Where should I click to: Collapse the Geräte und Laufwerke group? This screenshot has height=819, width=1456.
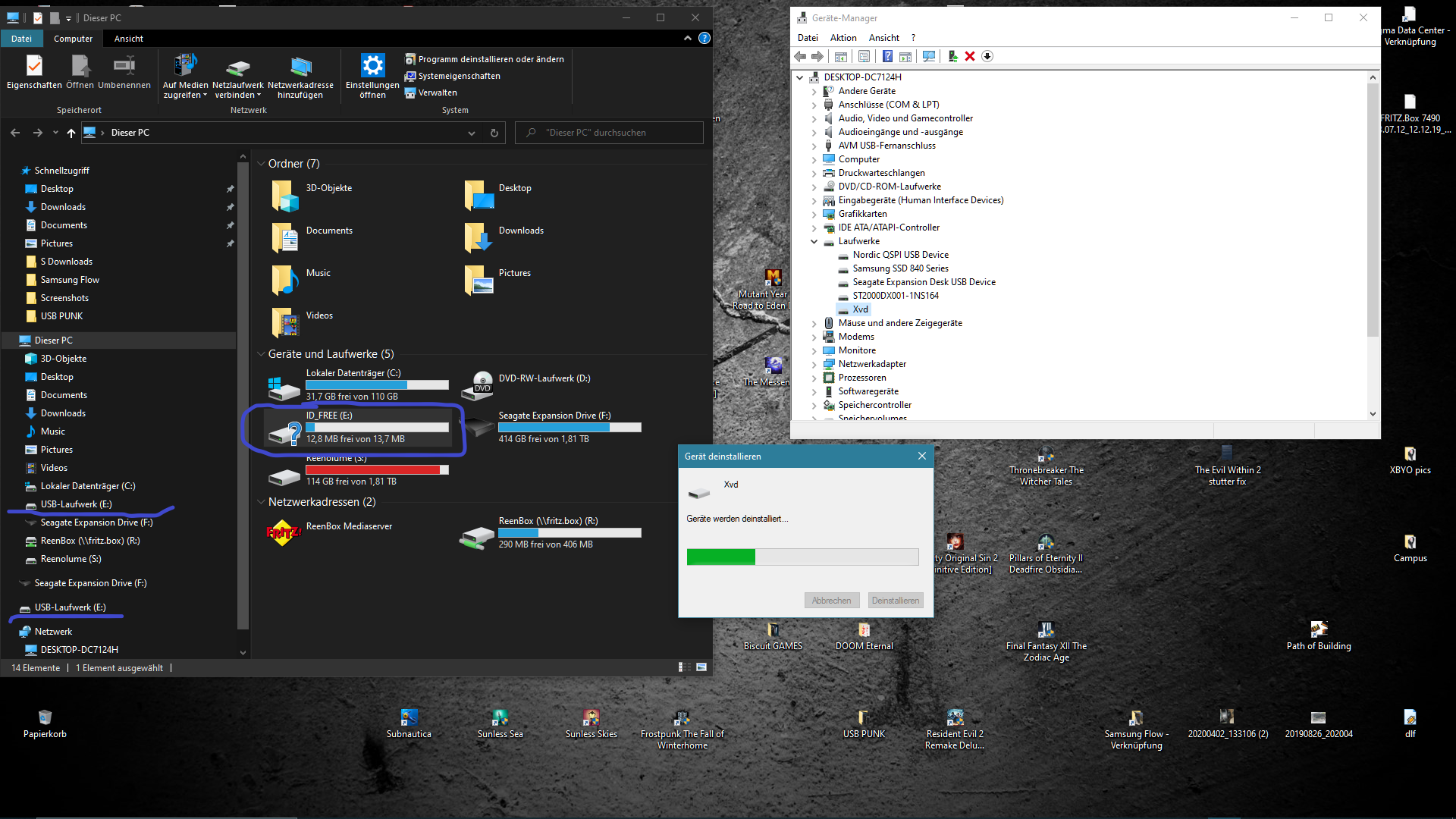click(x=262, y=354)
